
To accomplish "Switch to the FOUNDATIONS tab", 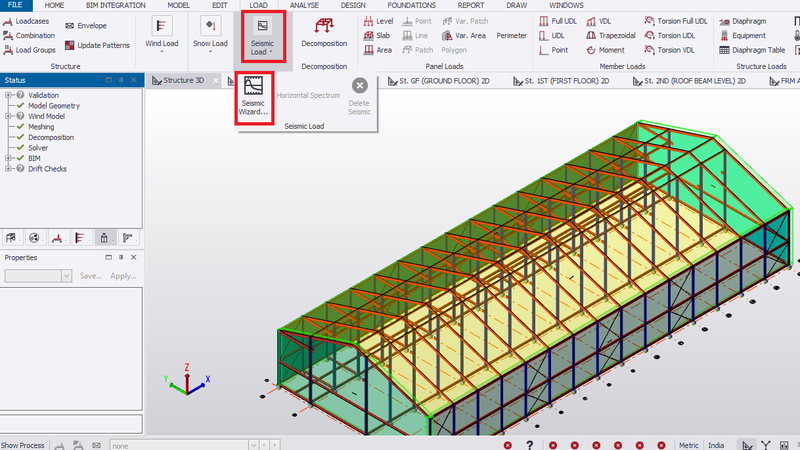I will 411,5.
